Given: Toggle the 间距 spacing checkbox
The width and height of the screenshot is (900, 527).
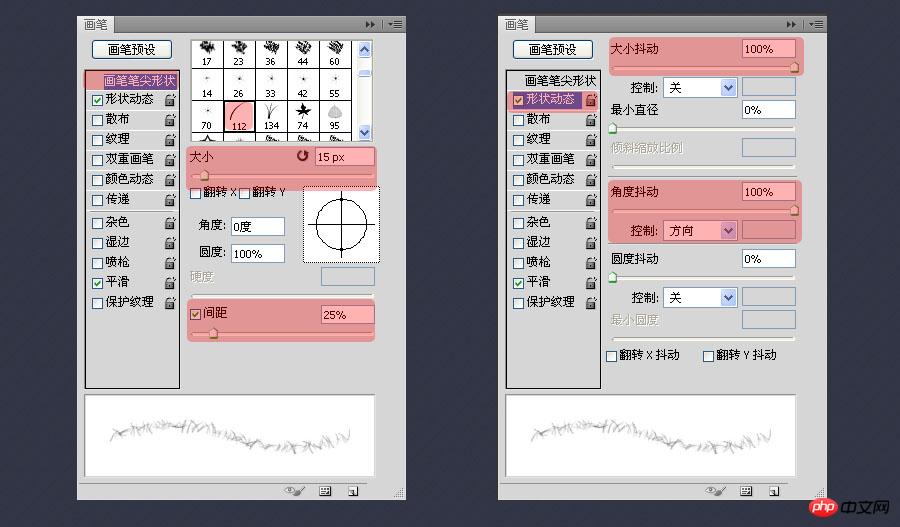Looking at the screenshot, I should tap(195, 314).
